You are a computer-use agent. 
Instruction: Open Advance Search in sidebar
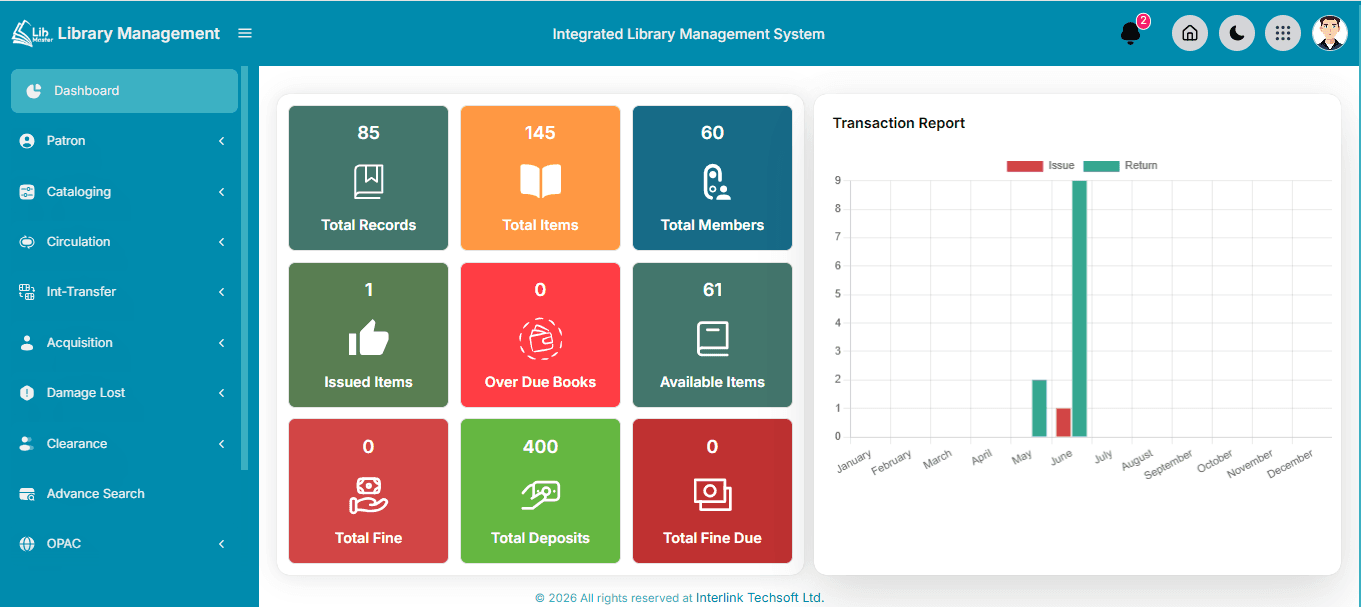pyautogui.click(x=122, y=494)
